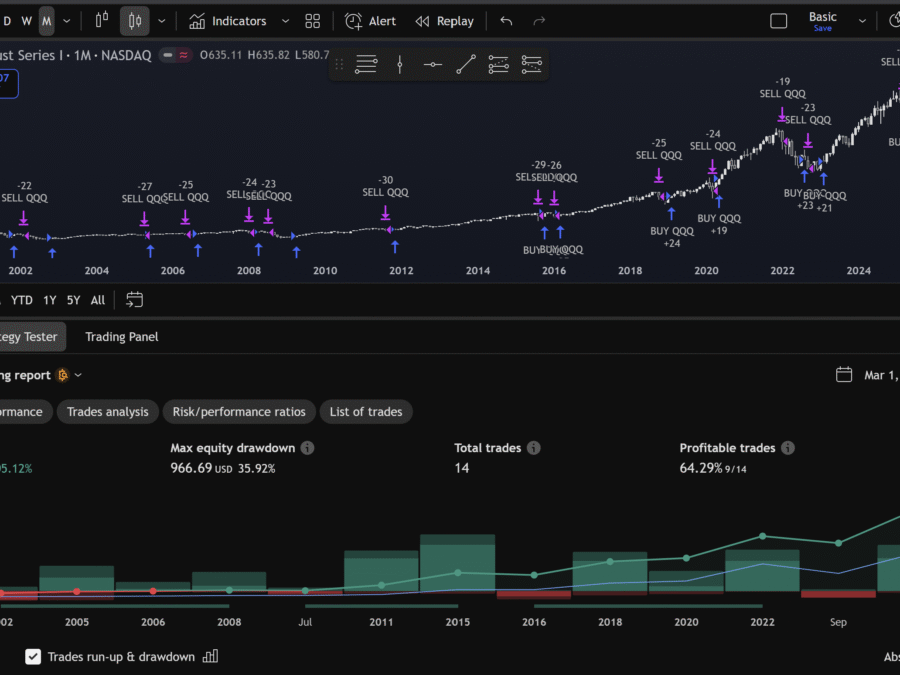This screenshot has height=675, width=900.
Task: Open the layout setup square icon
Action: (778, 21)
